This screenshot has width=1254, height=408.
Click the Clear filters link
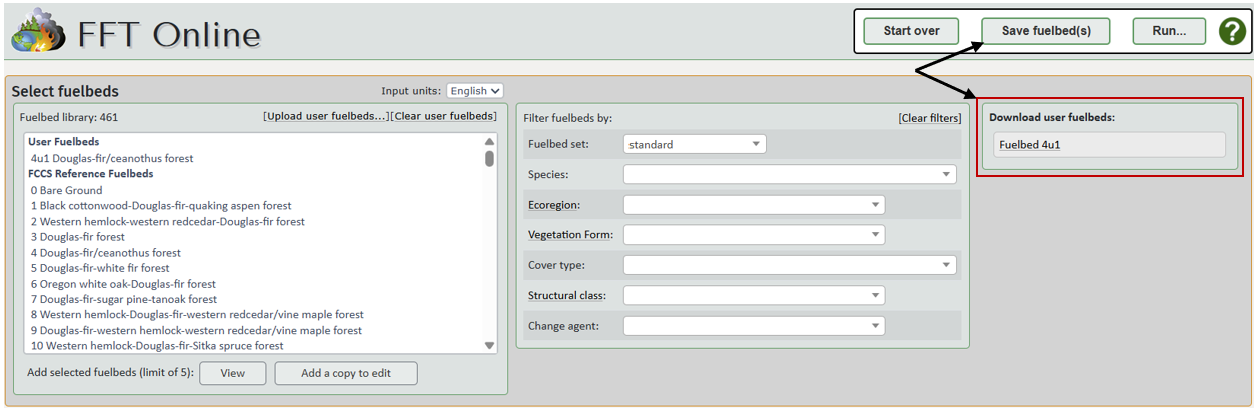pyautogui.click(x=930, y=118)
